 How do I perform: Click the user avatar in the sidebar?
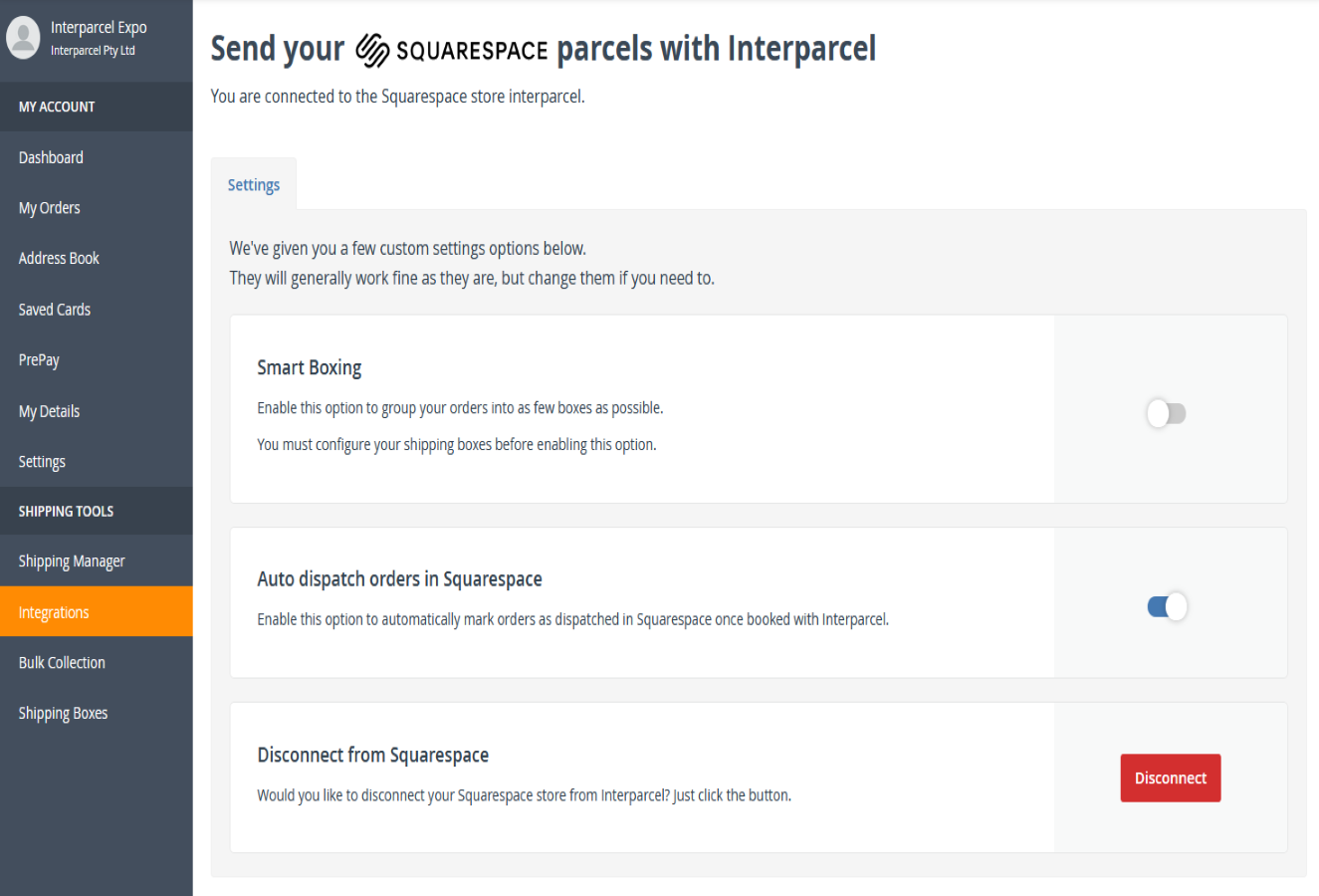(22, 39)
